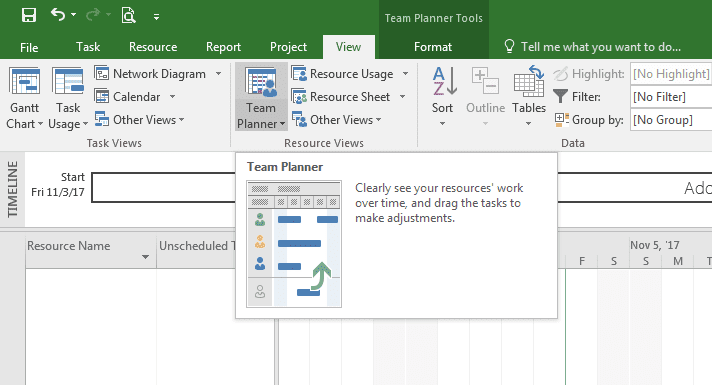Image resolution: width=712 pixels, height=385 pixels.
Task: Open the Calendar dropdown arrow
Action: tap(173, 97)
